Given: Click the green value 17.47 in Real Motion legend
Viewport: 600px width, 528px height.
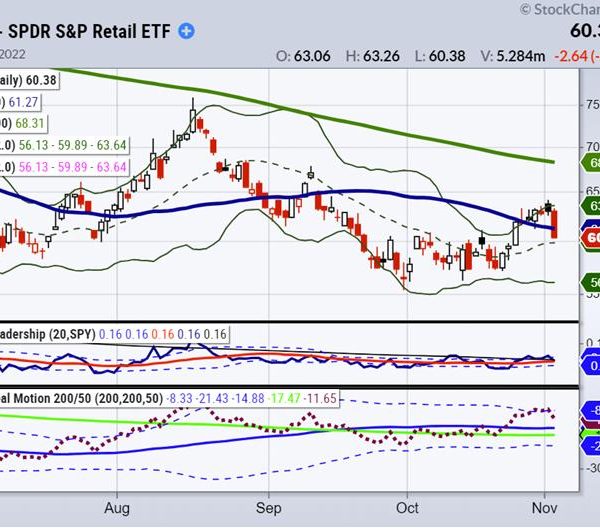Looking at the screenshot, I should coord(285,398).
